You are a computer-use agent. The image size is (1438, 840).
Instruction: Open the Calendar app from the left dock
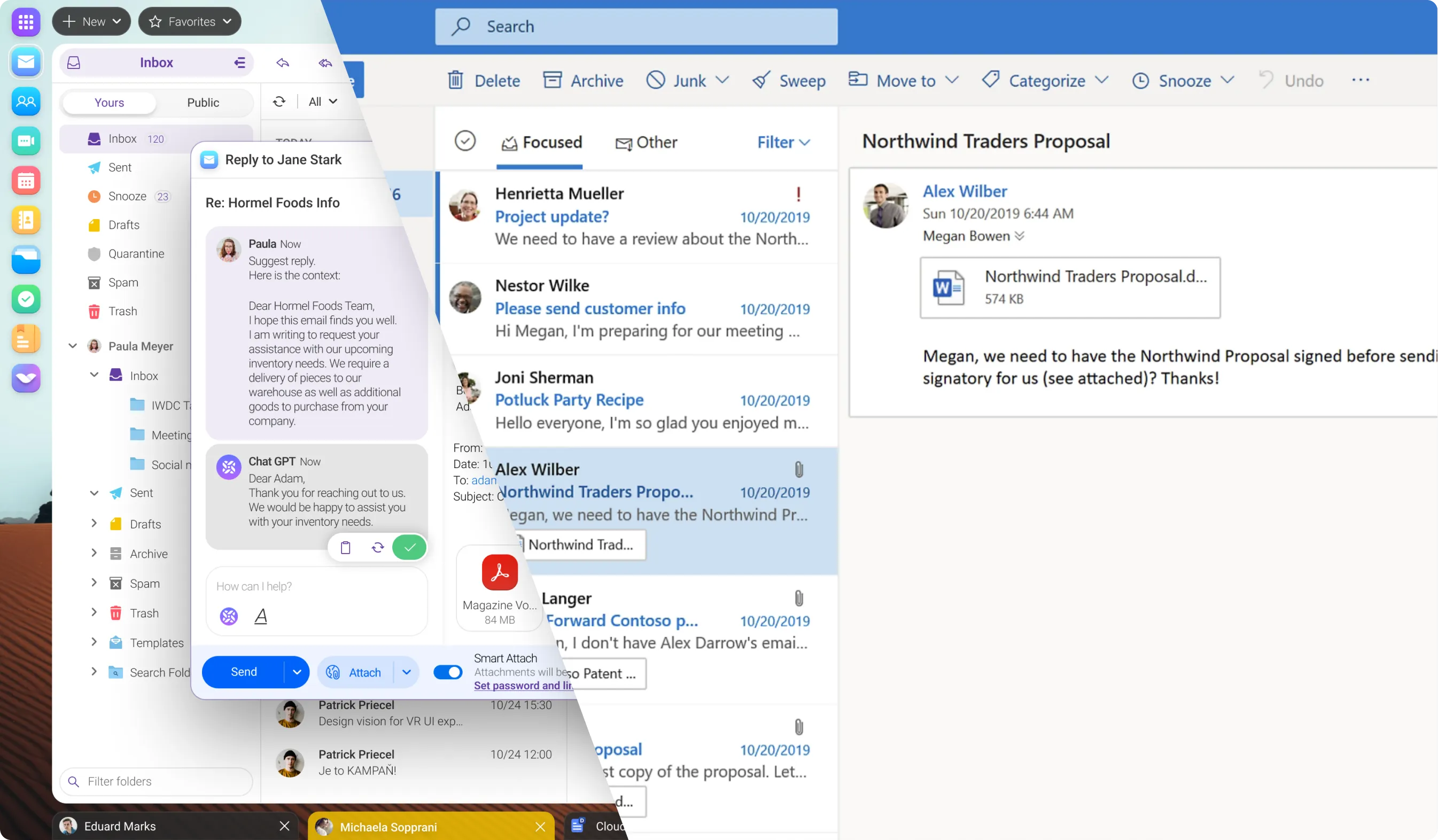[26, 180]
